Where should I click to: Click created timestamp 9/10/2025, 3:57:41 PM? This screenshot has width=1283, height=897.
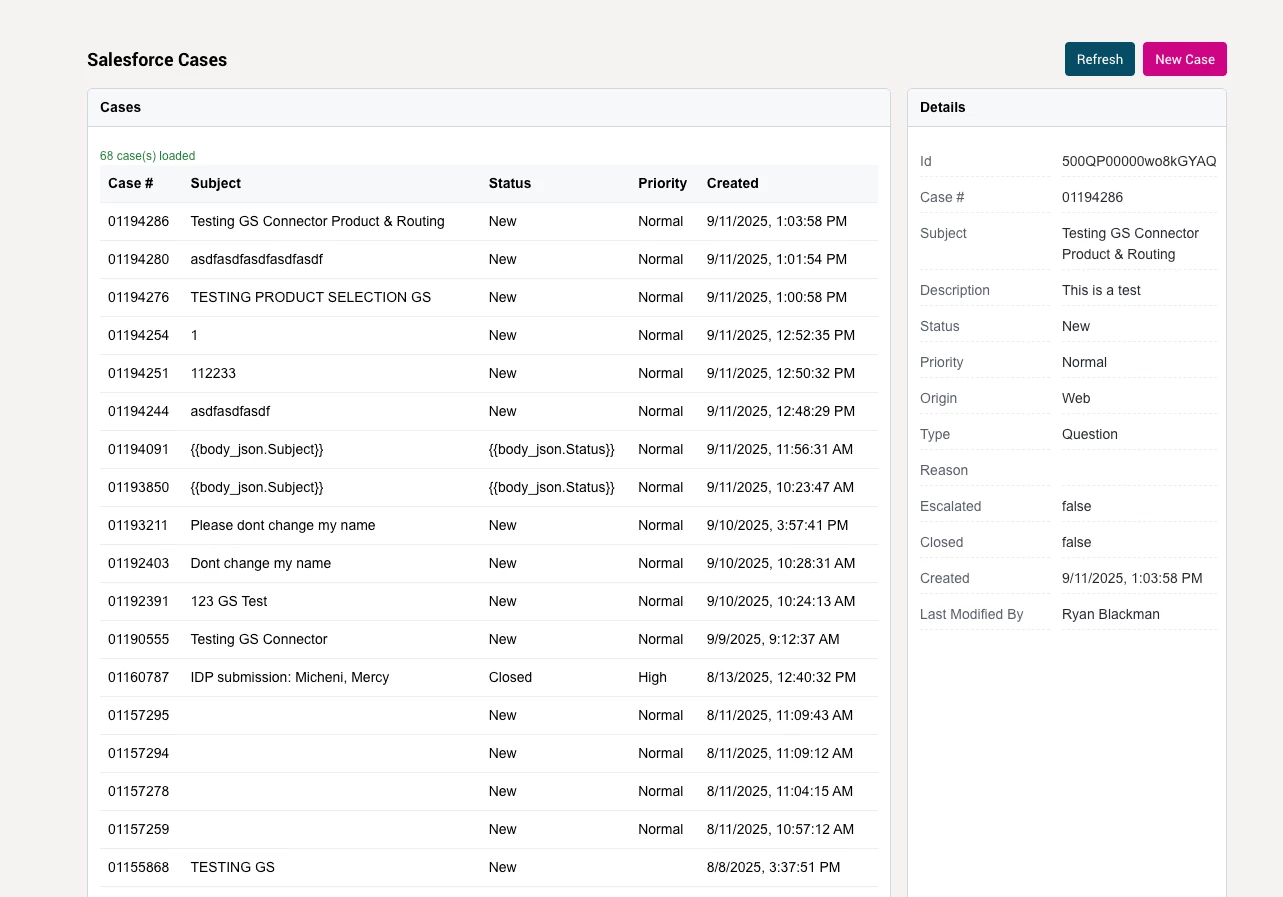click(777, 525)
